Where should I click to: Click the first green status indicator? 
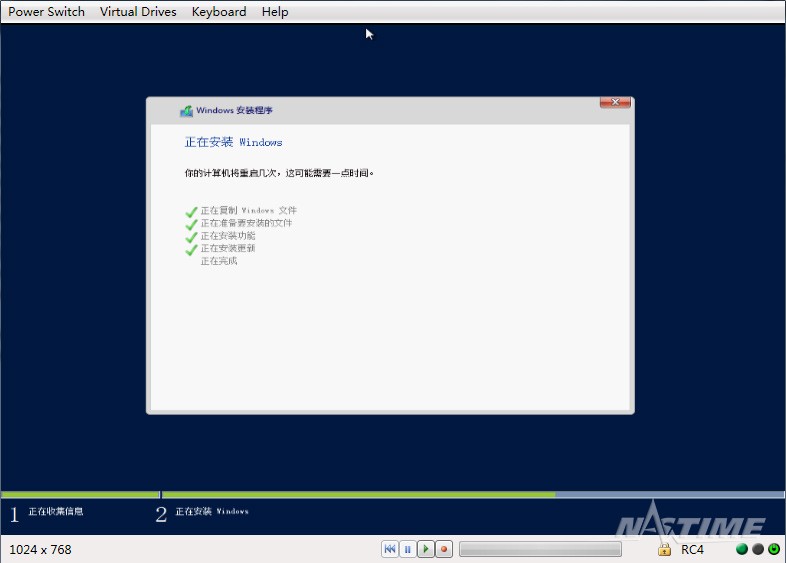(x=742, y=549)
